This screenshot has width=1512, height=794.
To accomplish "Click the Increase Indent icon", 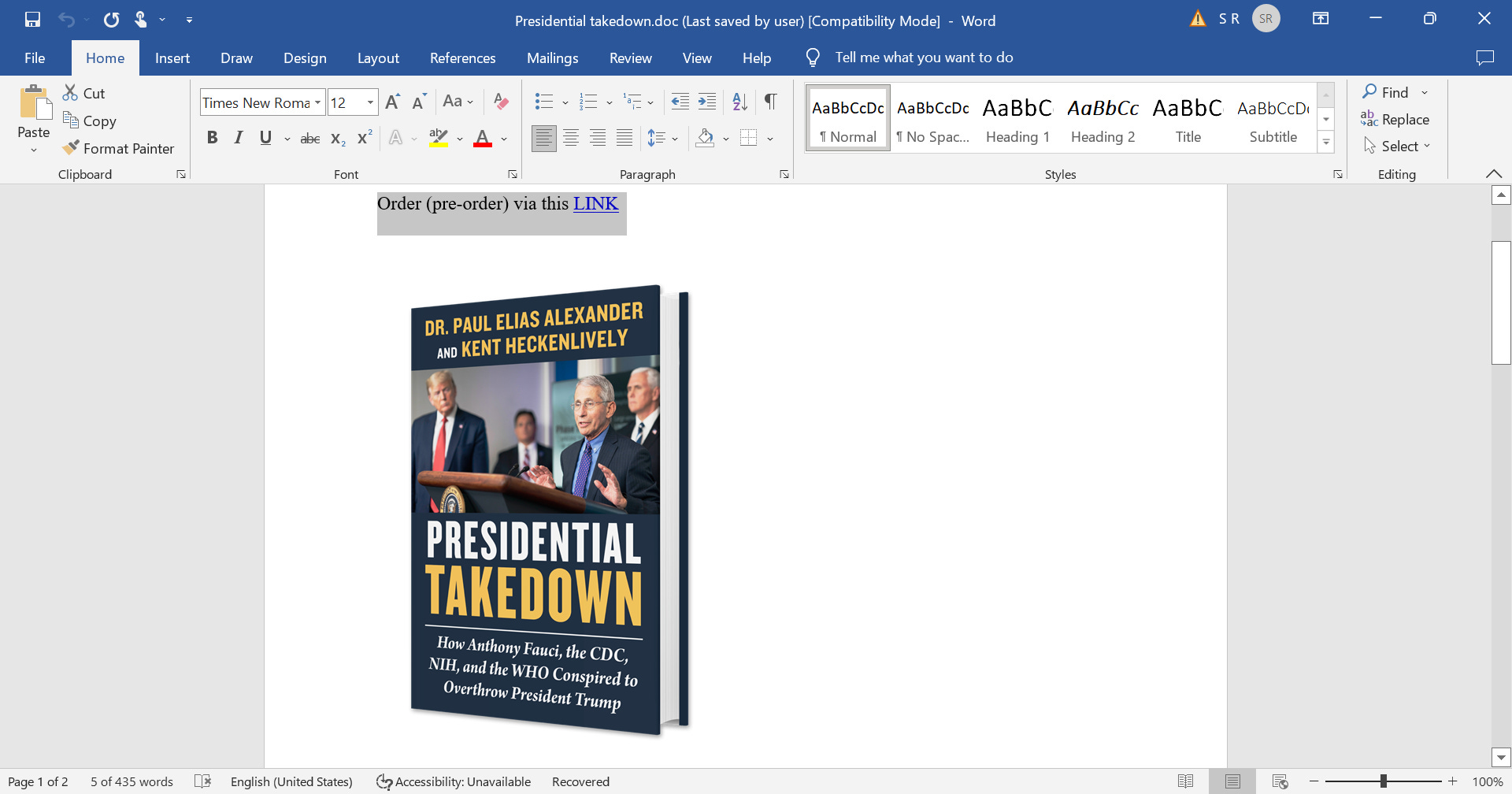I will point(707,101).
